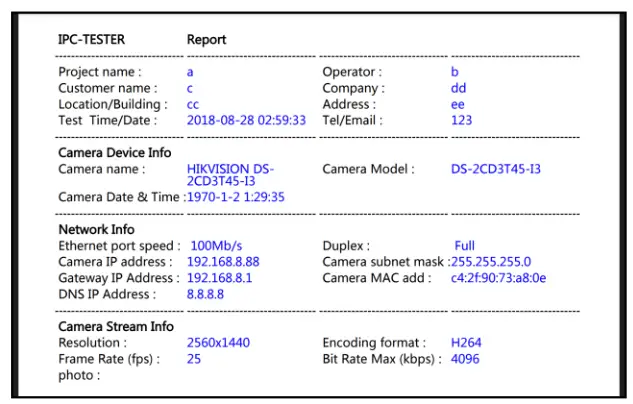633x404 pixels.
Task: Click the Company value 'dd'
Action: pyautogui.click(x=458, y=88)
